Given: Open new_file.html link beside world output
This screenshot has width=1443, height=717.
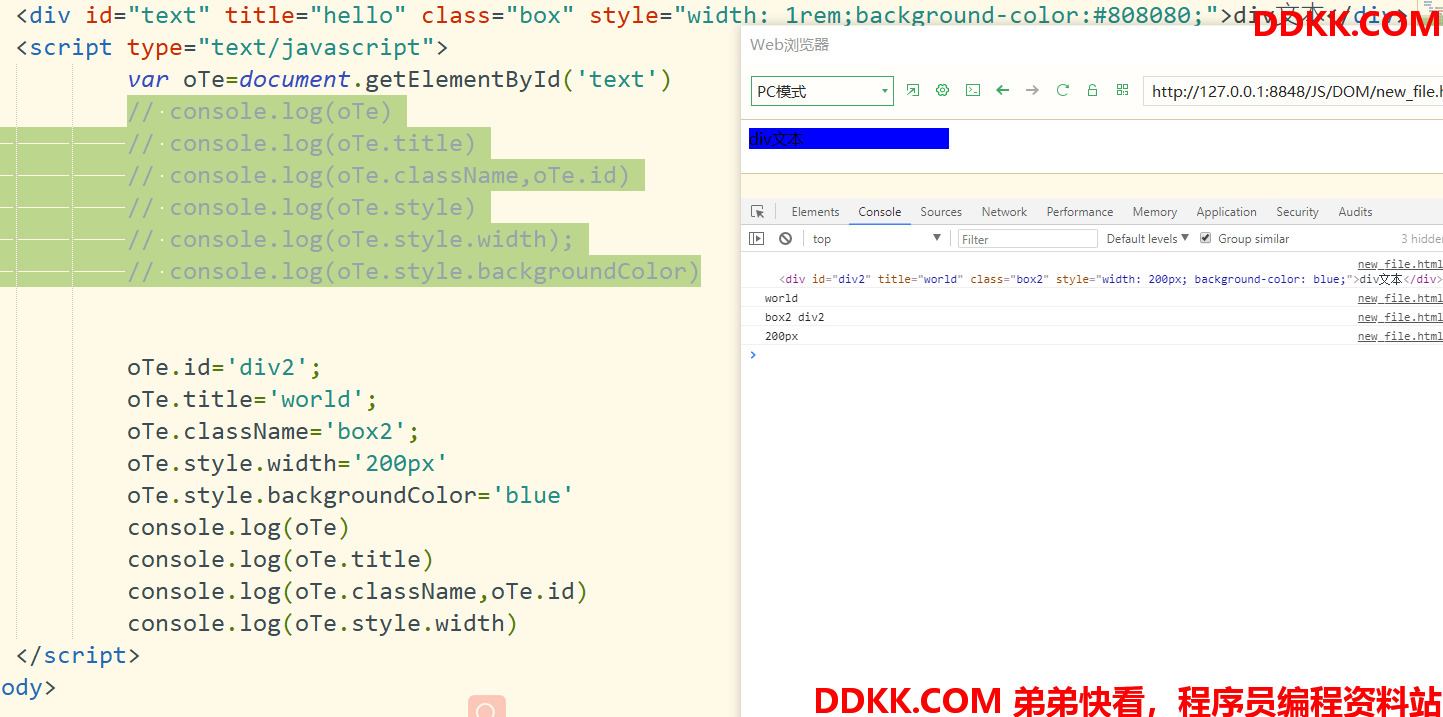Looking at the screenshot, I should pos(1400,298).
